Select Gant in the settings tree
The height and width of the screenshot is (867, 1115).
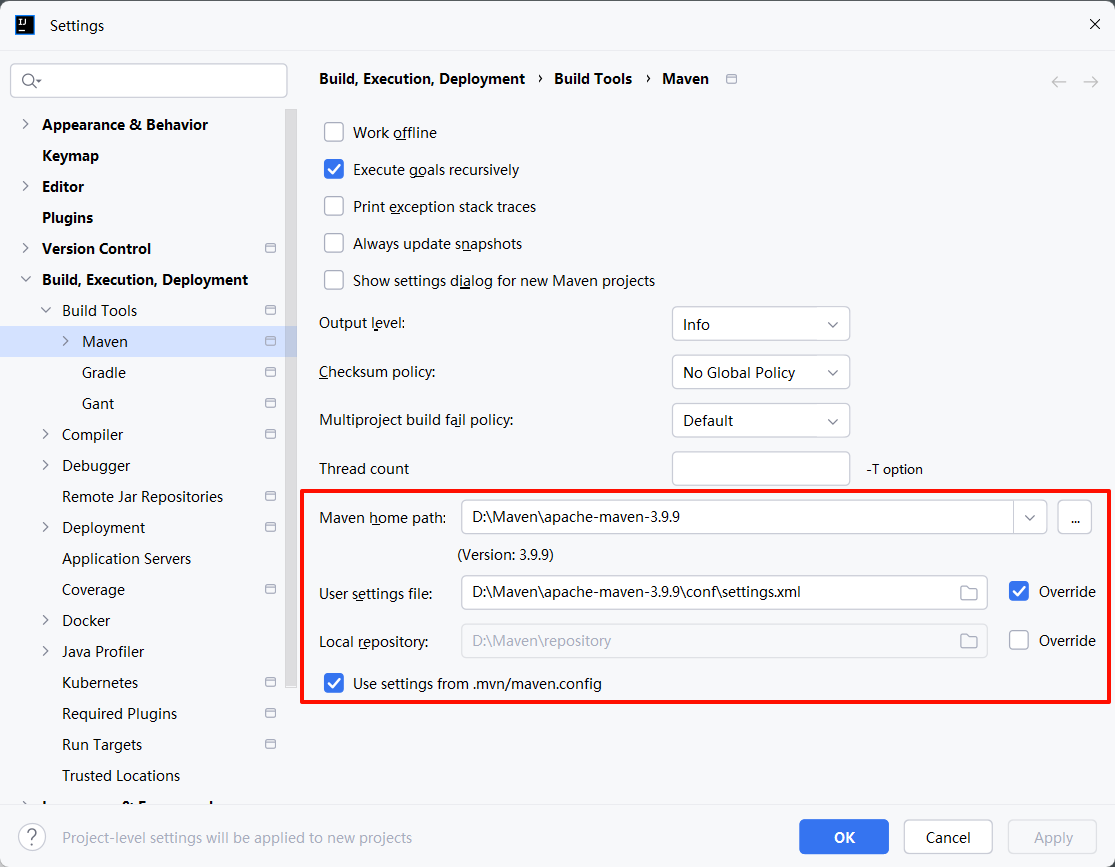pyautogui.click(x=98, y=404)
